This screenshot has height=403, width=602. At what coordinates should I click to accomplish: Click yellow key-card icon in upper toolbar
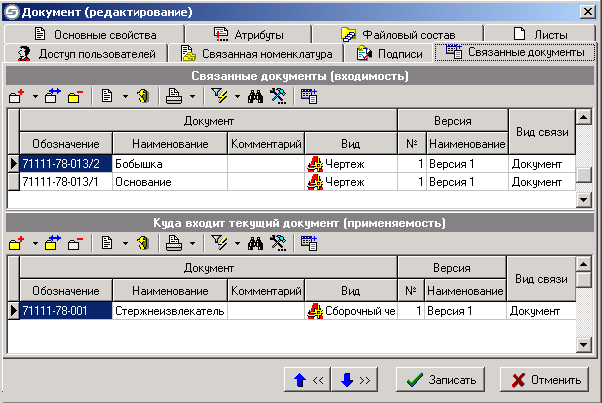pos(143,96)
